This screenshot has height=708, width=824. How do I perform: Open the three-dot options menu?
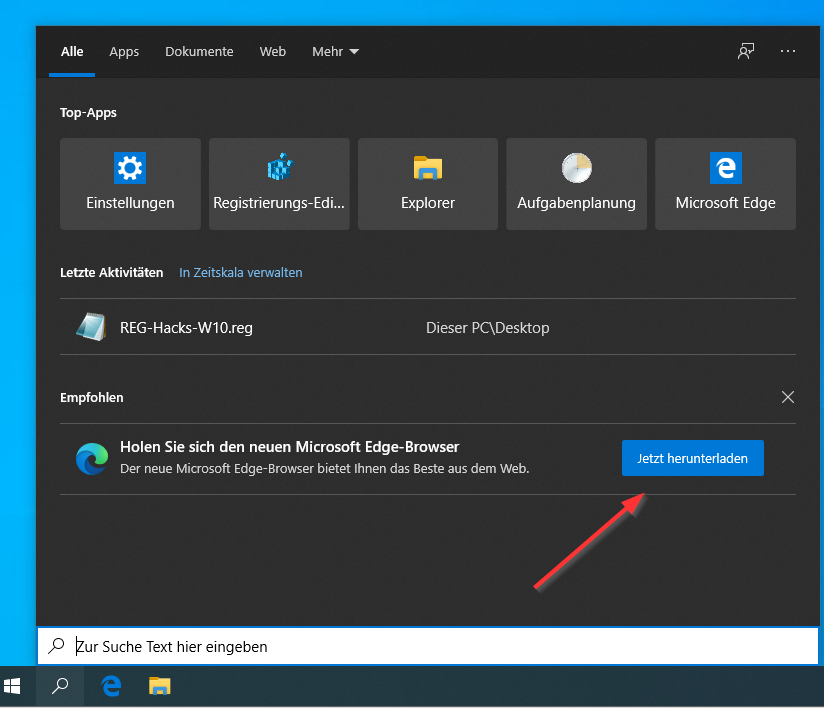pos(787,51)
